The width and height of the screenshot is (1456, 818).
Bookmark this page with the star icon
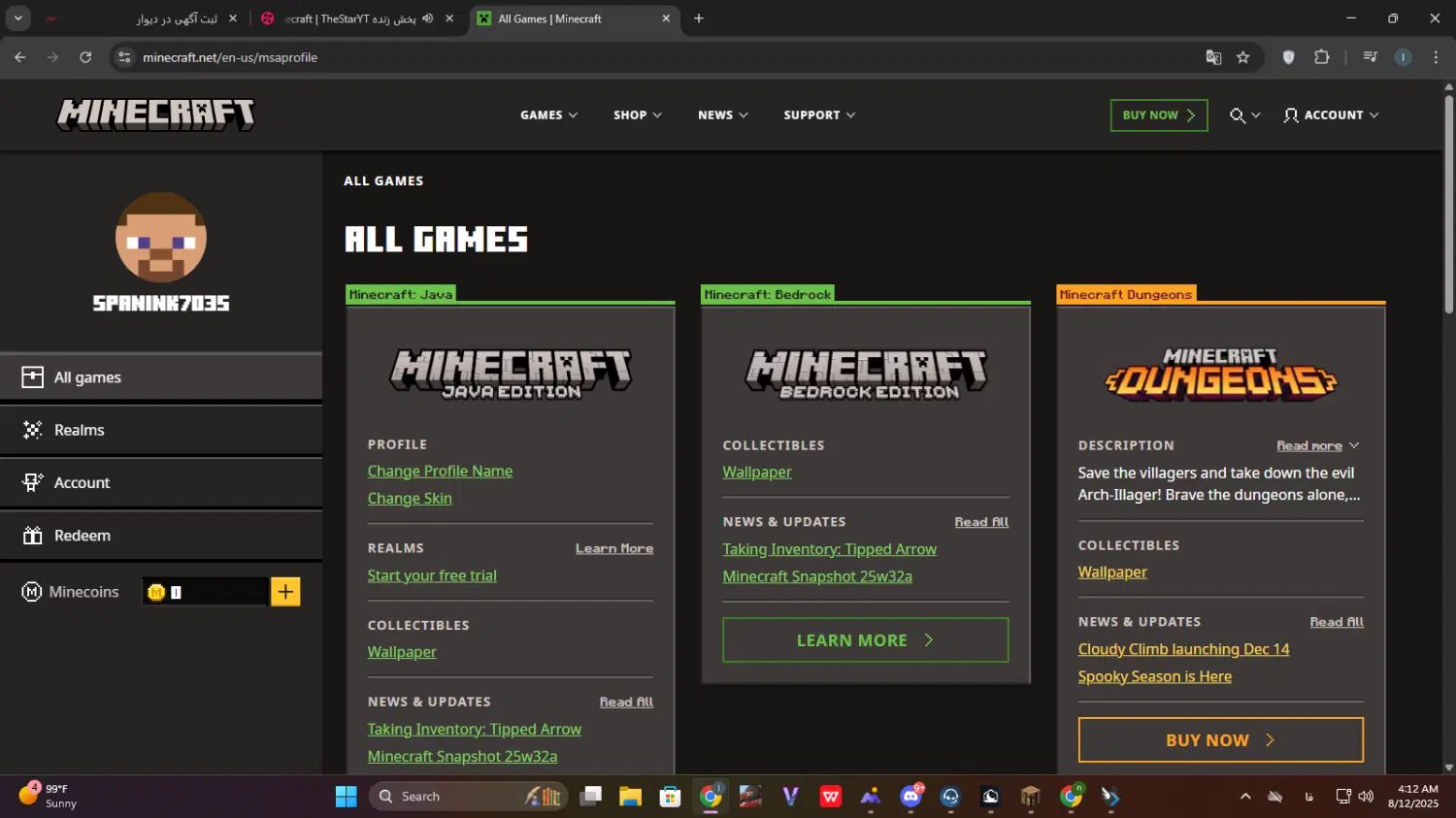coord(1242,57)
